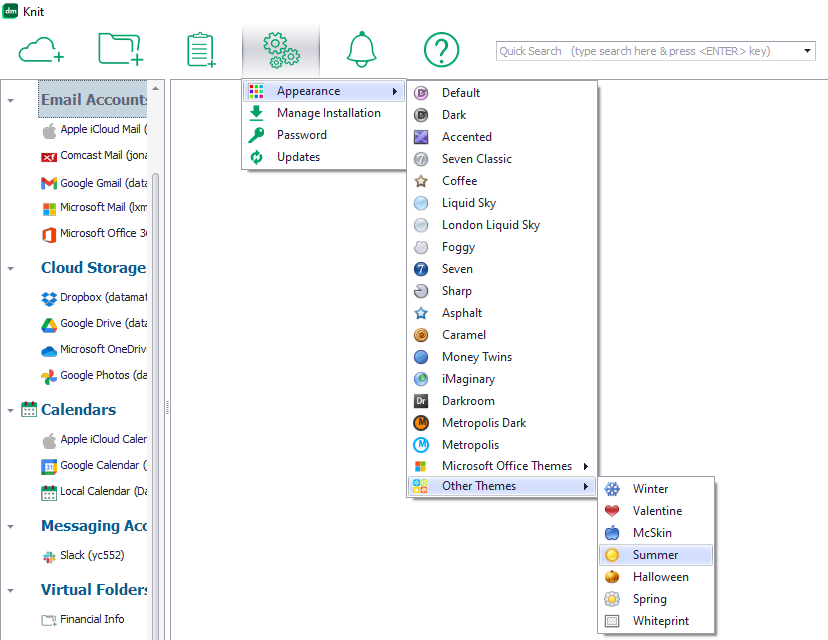The width and height of the screenshot is (828, 640).
Task: Click the Microsoft Office 365 icon
Action: pyautogui.click(x=49, y=234)
